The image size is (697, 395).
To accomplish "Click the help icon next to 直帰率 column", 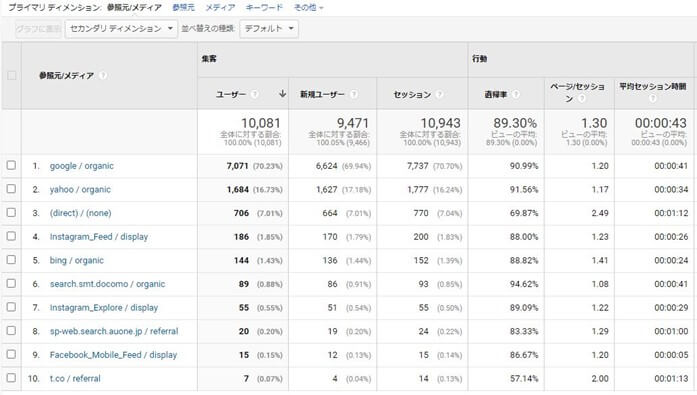I will point(516,94).
